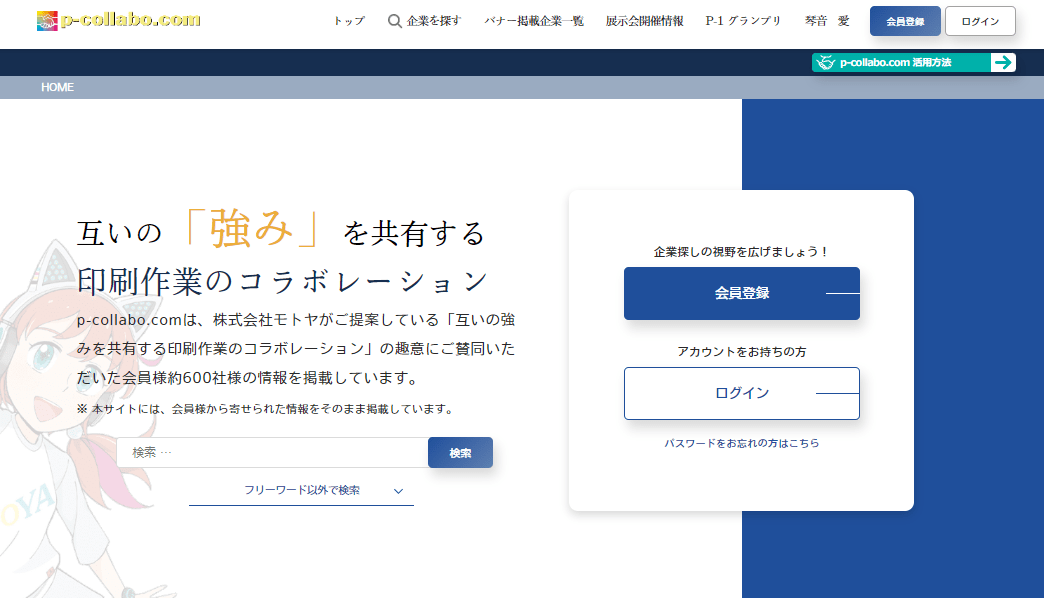Click the orange 「強み」 heading text
This screenshot has height=598, width=1044.
(252, 228)
